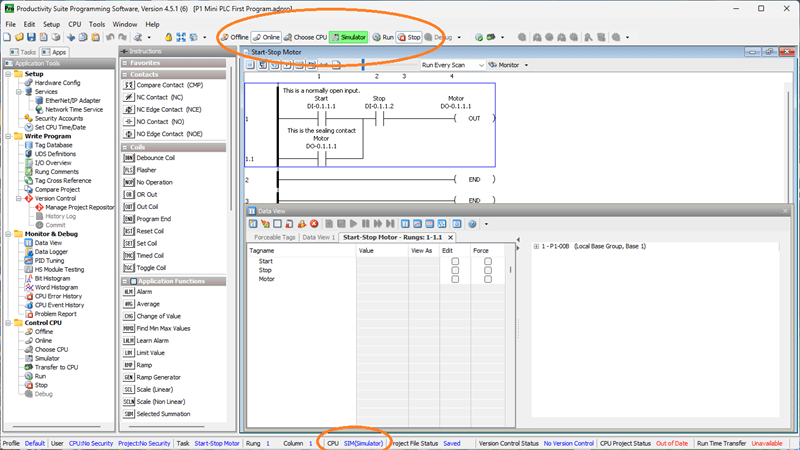Click the Offline toolbar button

[x=234, y=37]
